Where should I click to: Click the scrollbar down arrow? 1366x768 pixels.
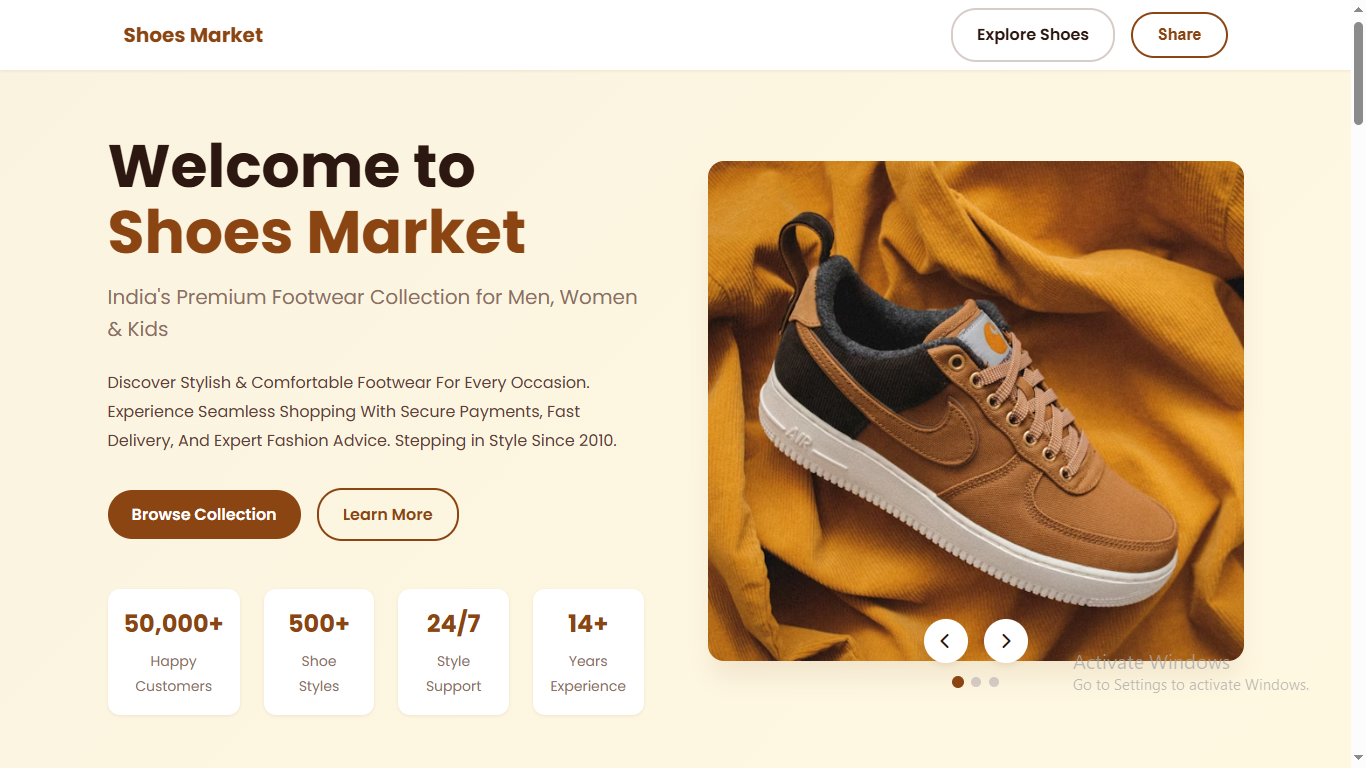pos(1358,759)
